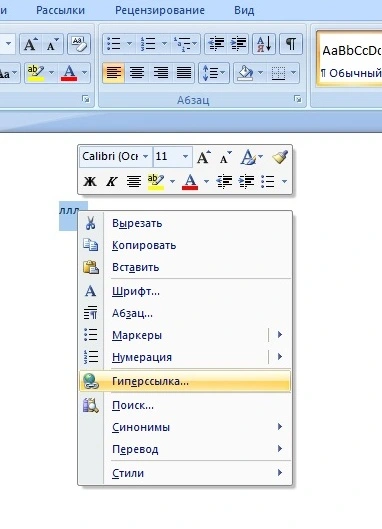Apply numbered list from ribbon
This screenshot has height=529, width=382.
[x=148, y=44]
